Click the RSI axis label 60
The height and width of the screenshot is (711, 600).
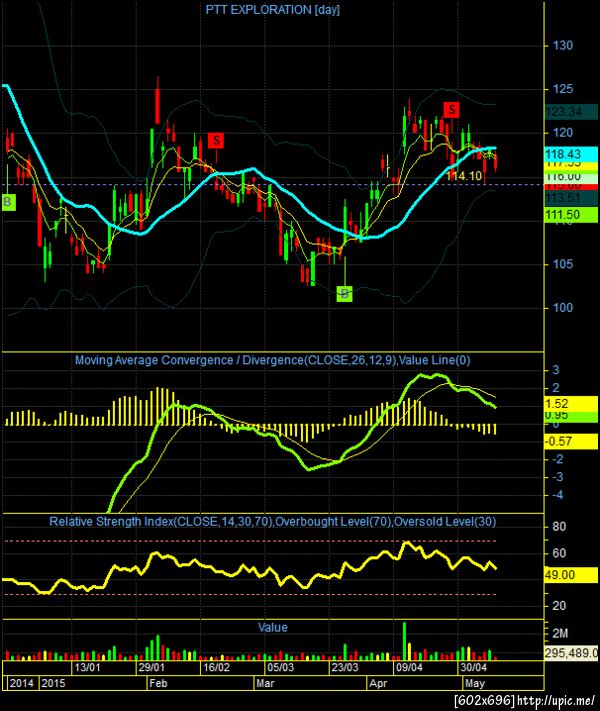[559, 553]
